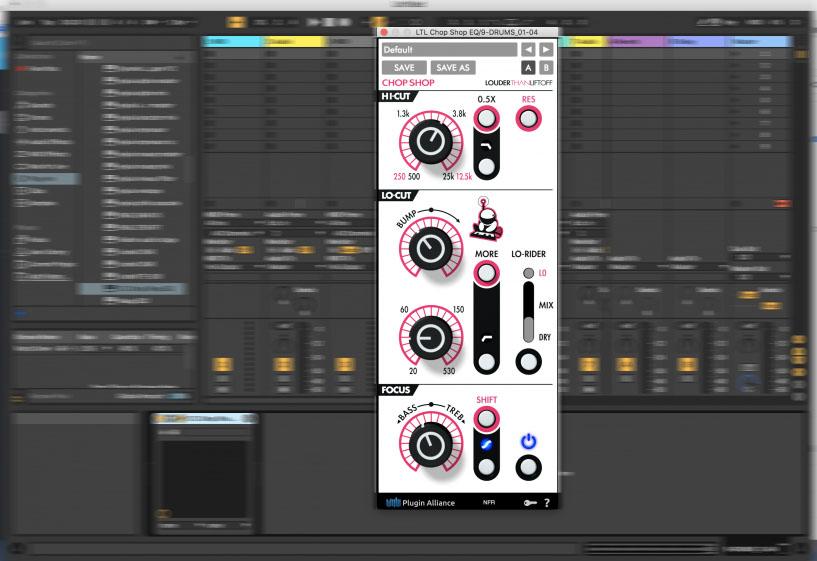Image resolution: width=817 pixels, height=561 pixels.
Task: Click the Hi-Cut slope shape icon
Action: [487, 146]
